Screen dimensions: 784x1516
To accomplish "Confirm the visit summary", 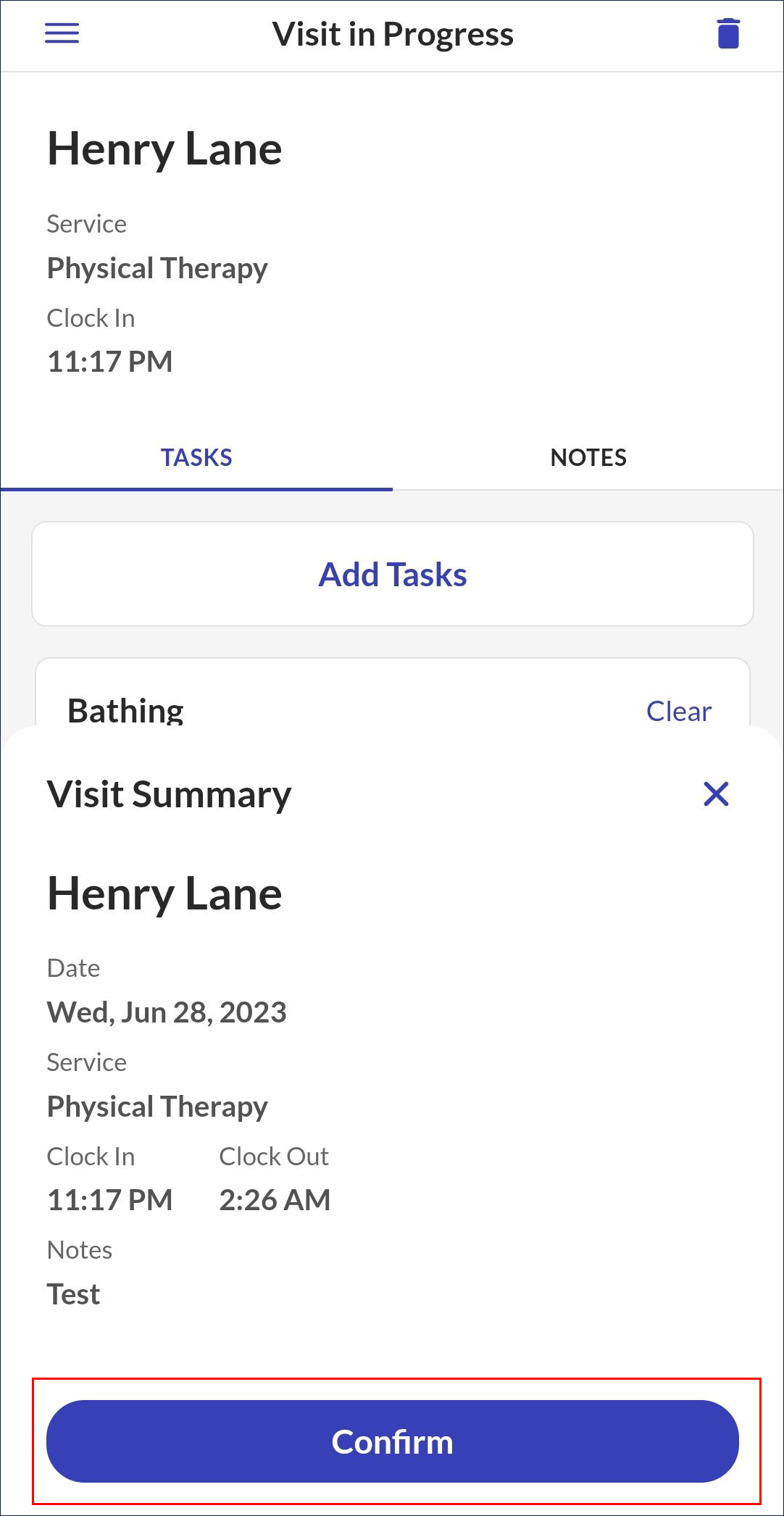I will [x=393, y=1441].
